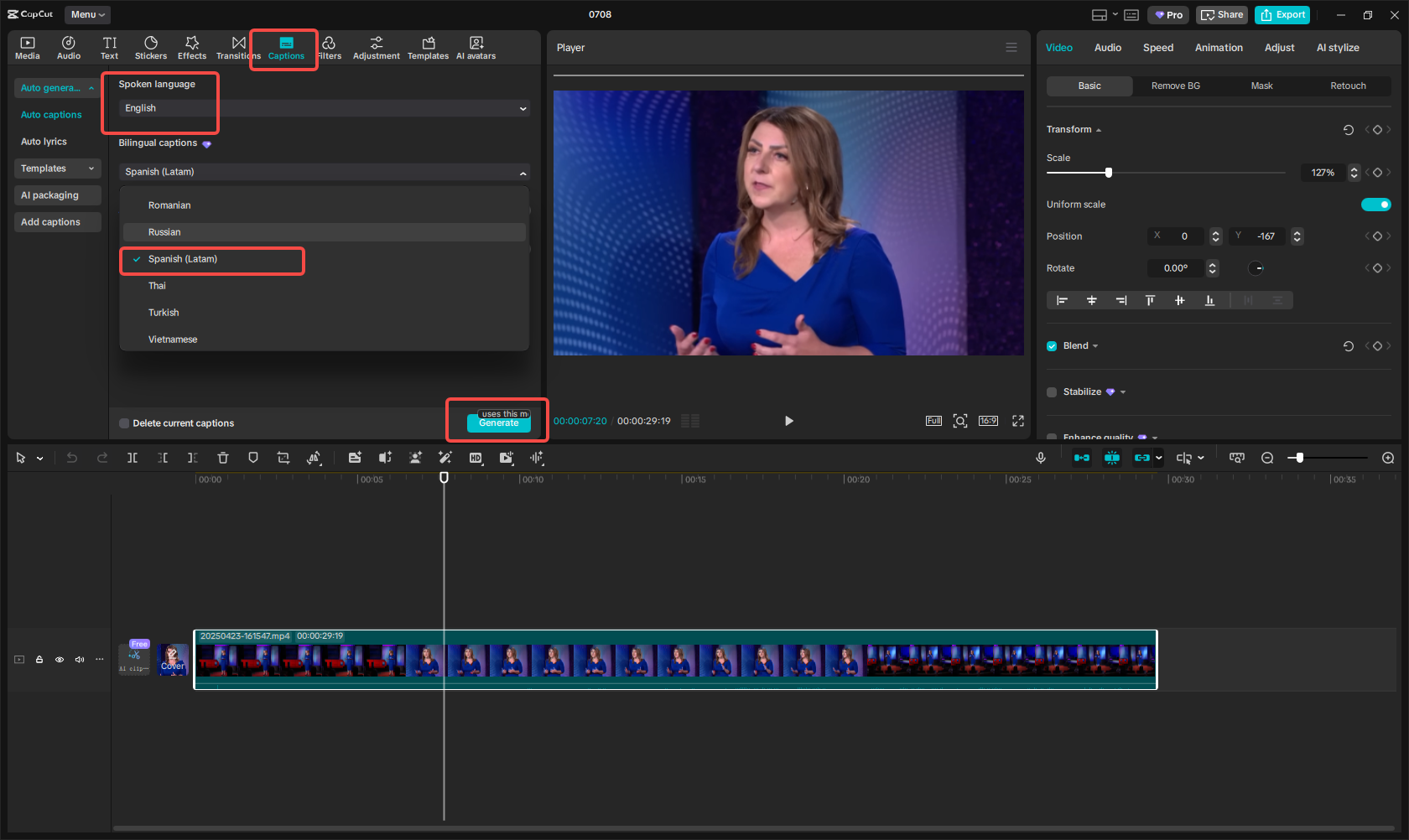Click the split clip tool icon
1409x840 pixels.
coord(133,458)
